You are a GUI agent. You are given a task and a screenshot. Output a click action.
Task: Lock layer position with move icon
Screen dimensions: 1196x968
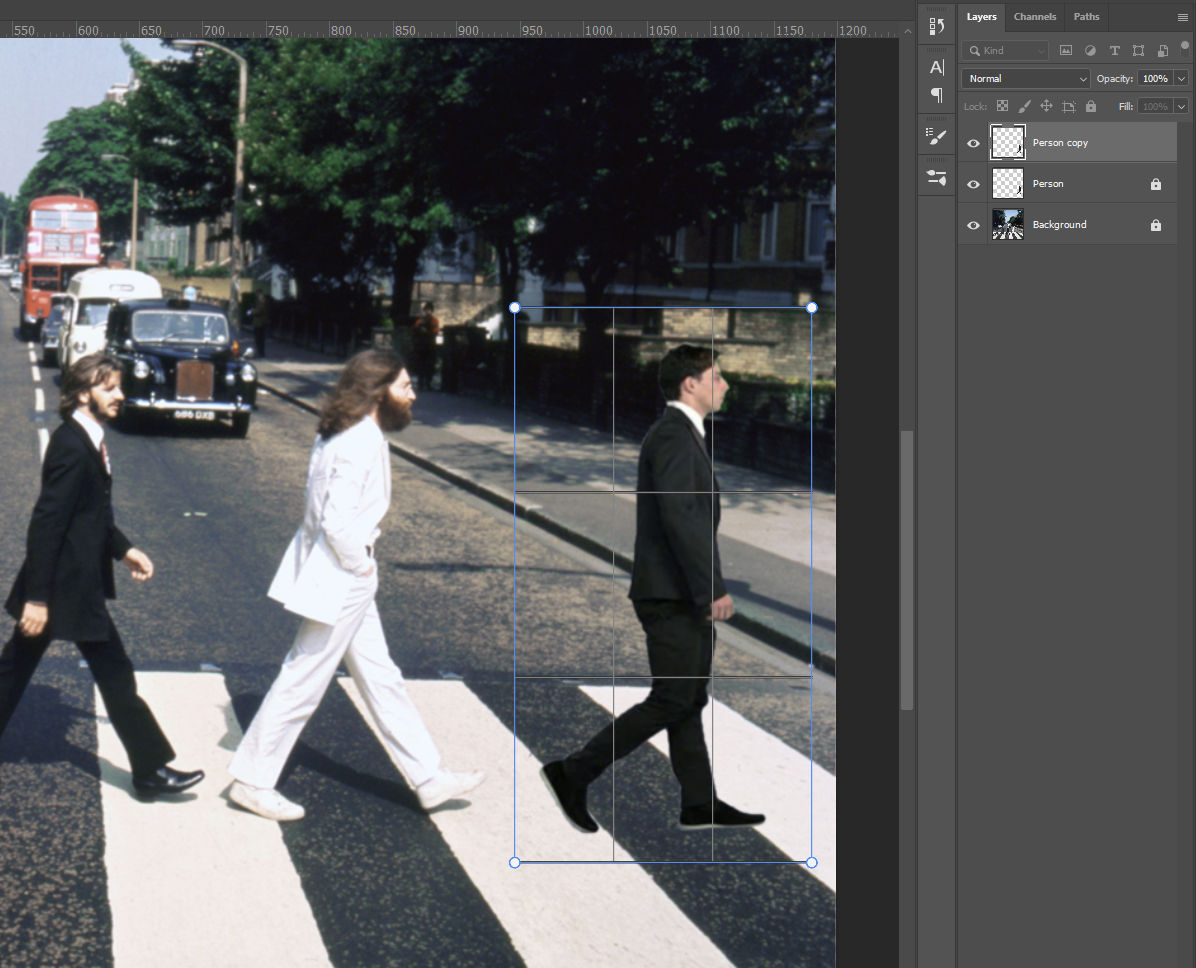(x=1046, y=106)
